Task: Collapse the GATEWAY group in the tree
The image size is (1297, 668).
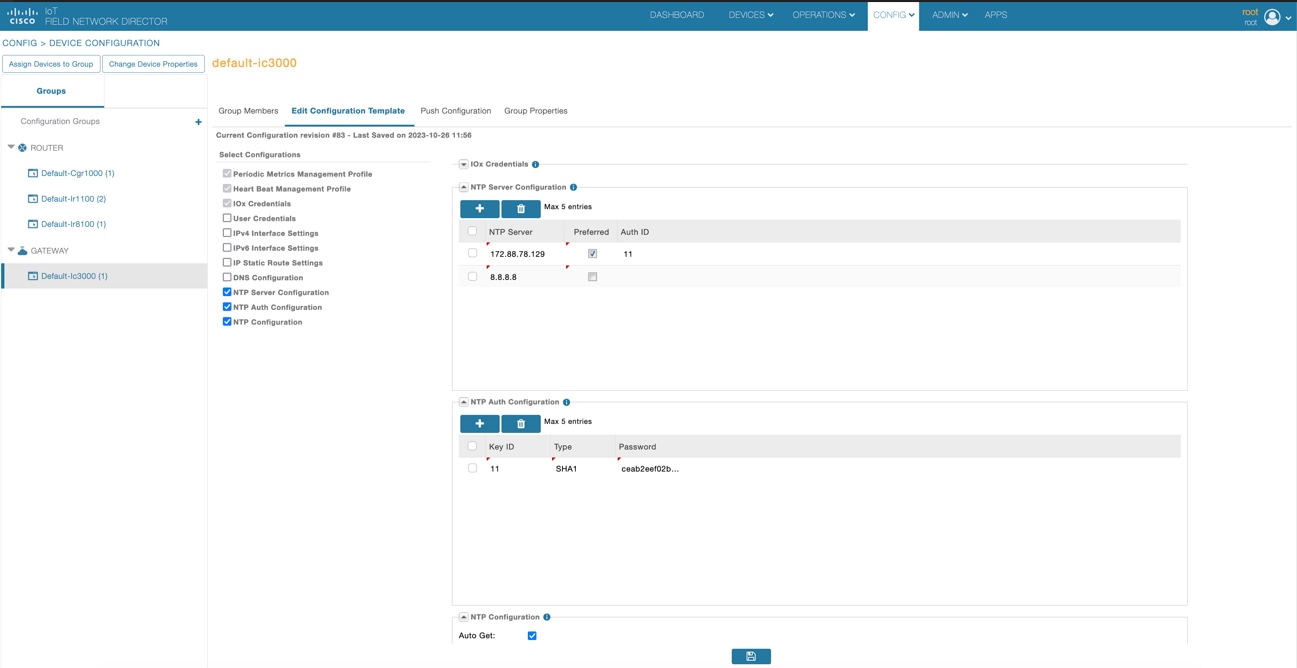Action: pos(9,250)
